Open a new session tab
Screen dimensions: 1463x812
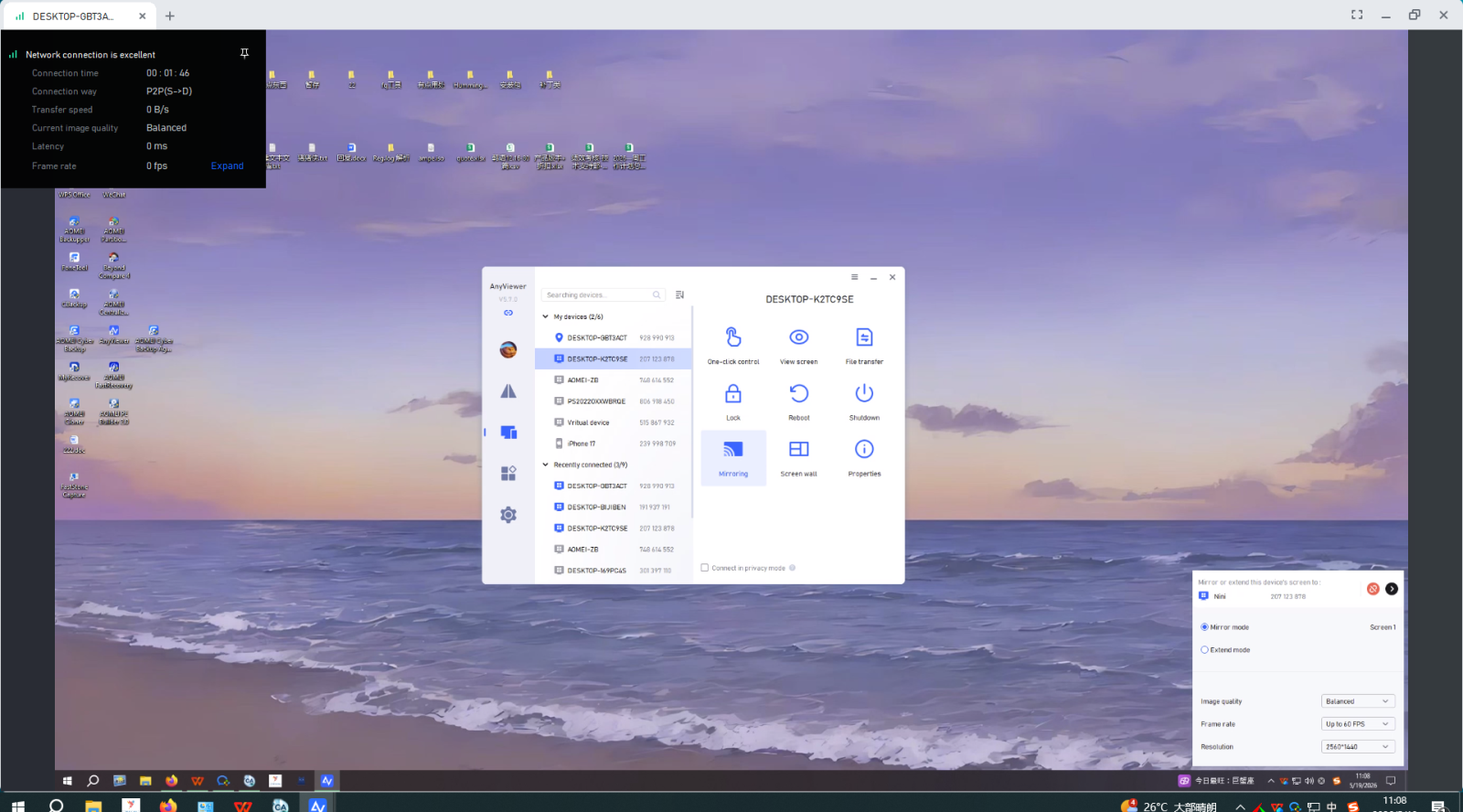170,16
